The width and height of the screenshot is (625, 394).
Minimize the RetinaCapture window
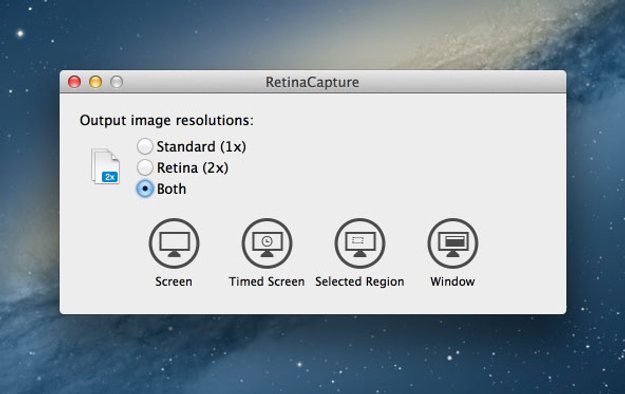coord(96,82)
